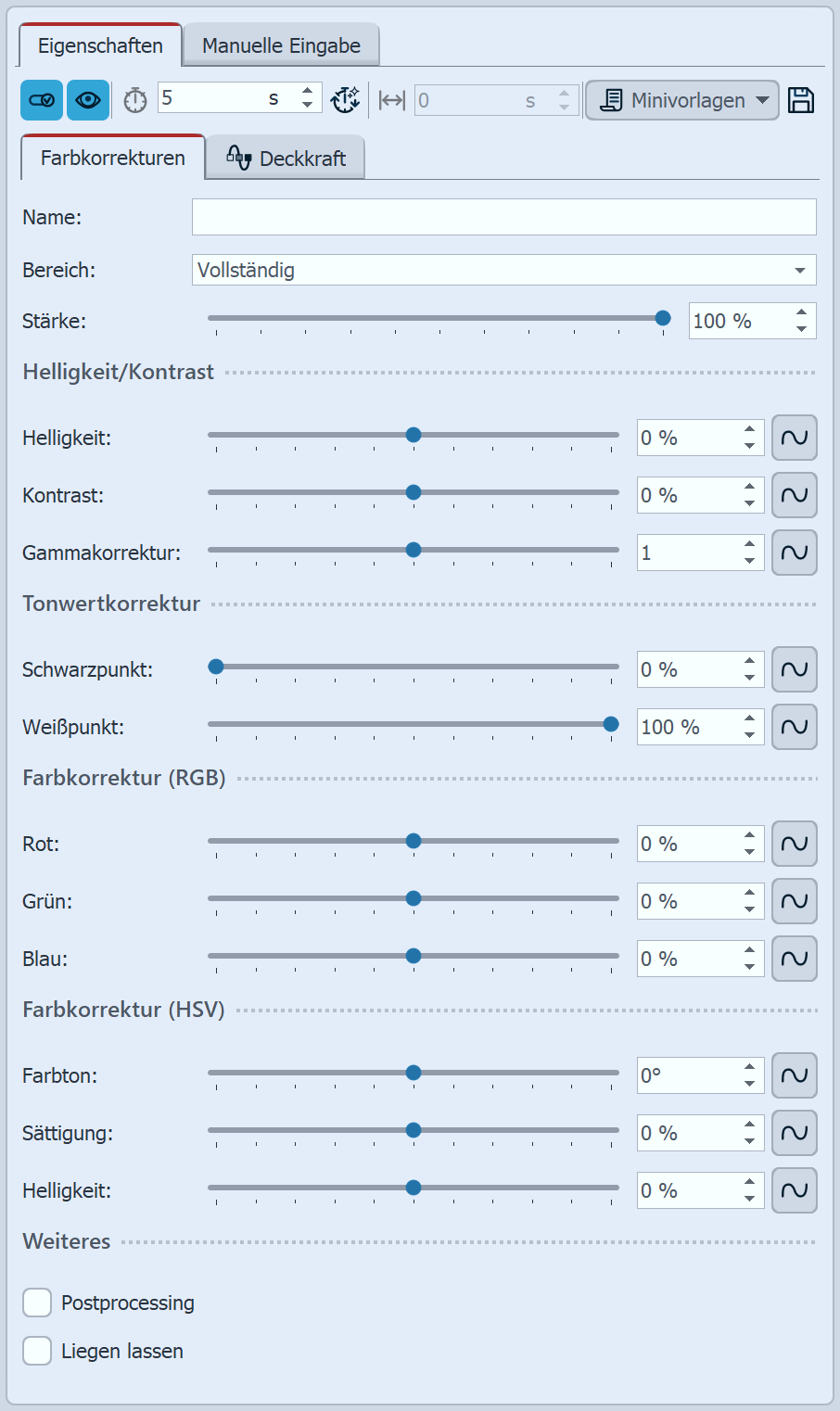Check the Liegen lassen option

click(37, 1351)
